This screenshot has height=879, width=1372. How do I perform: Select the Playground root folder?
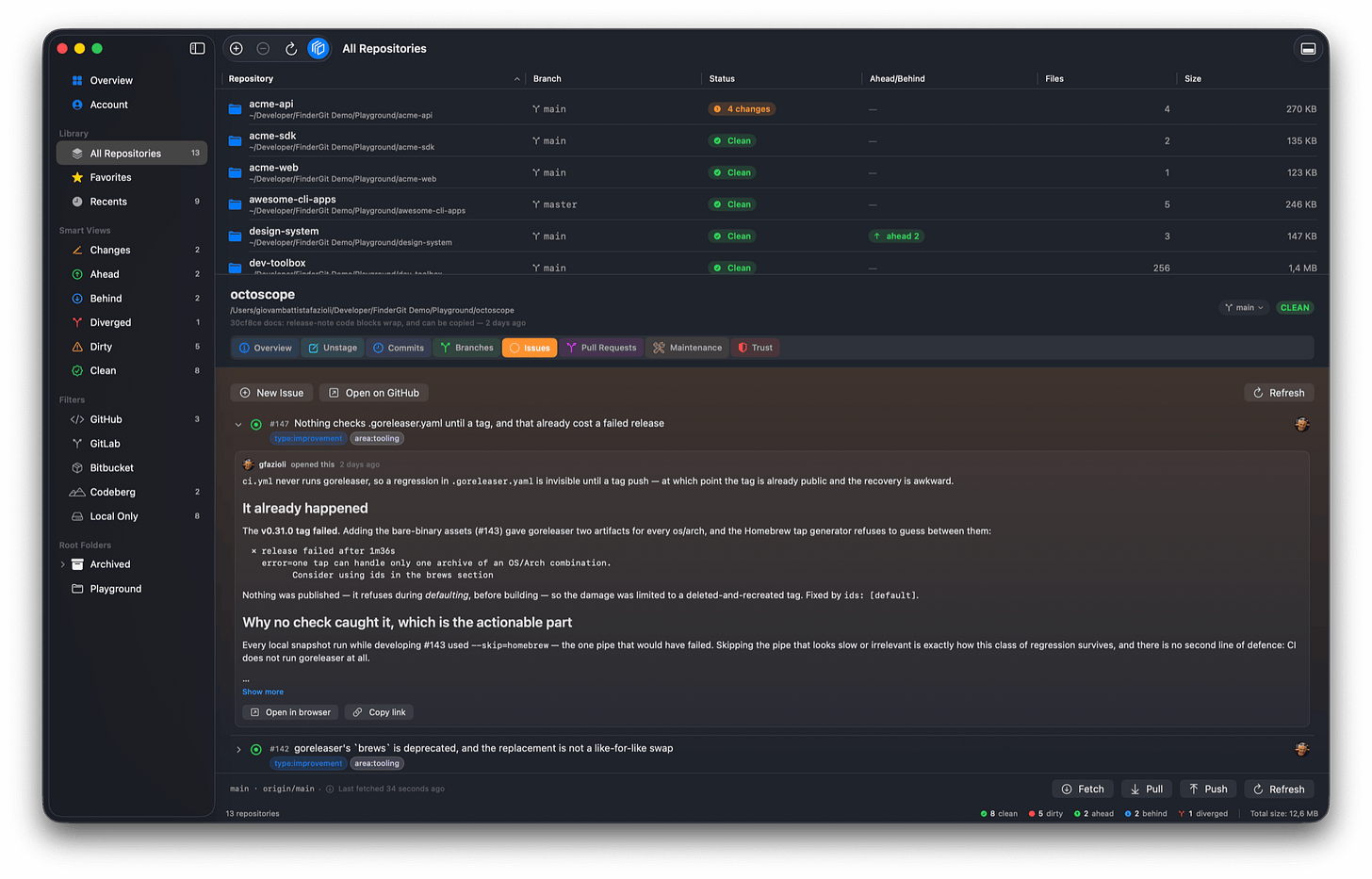(132, 589)
